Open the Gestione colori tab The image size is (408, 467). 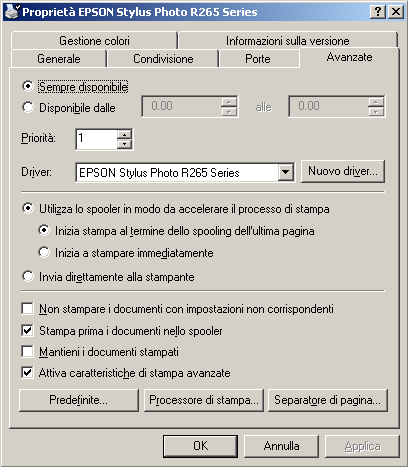click(x=94, y=41)
